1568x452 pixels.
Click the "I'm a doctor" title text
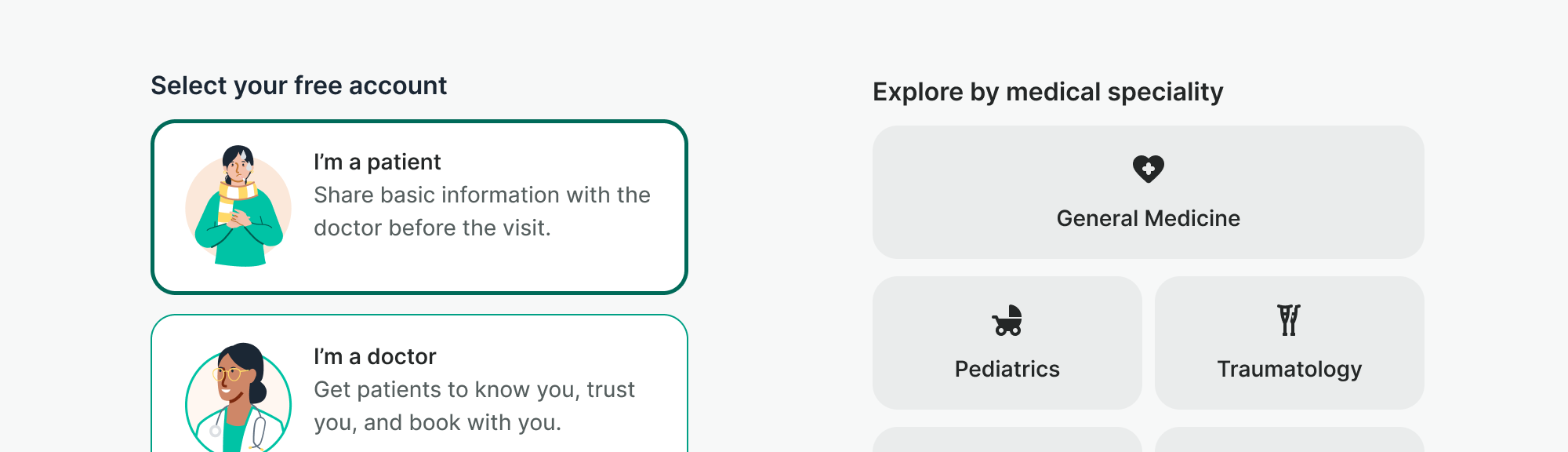coord(375,357)
